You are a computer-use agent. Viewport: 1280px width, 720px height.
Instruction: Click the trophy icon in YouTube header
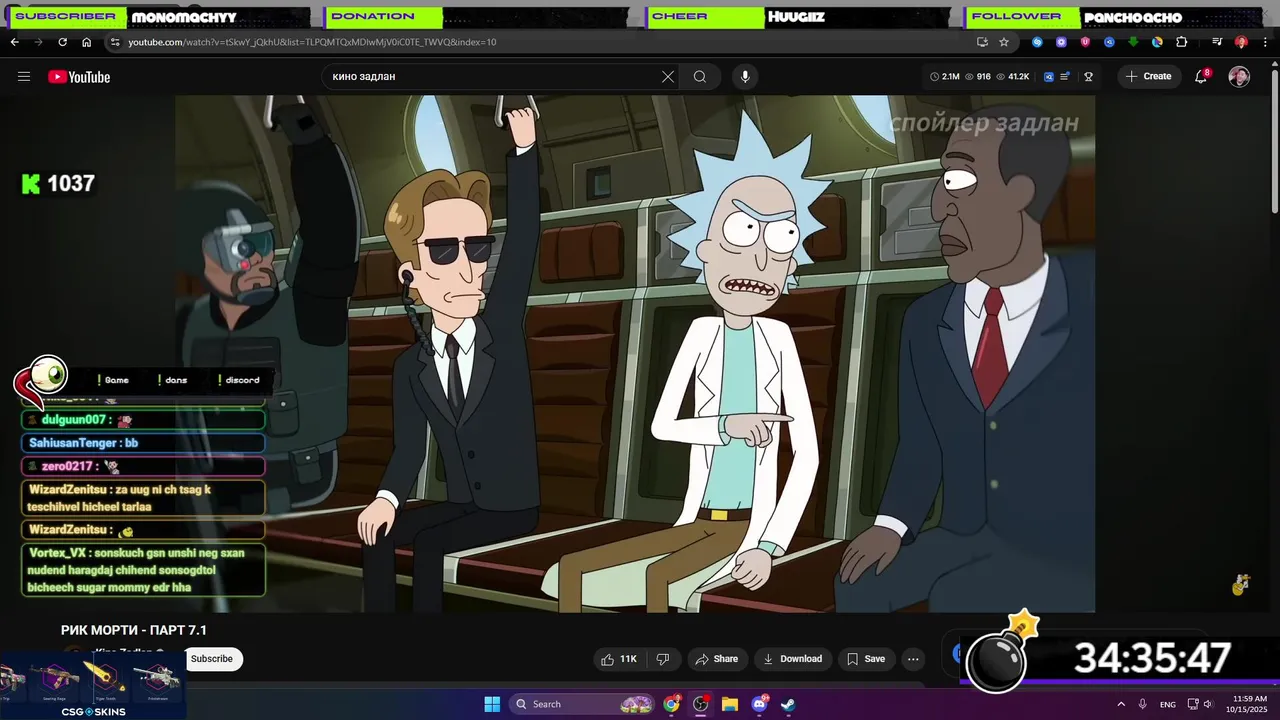tap(1088, 77)
